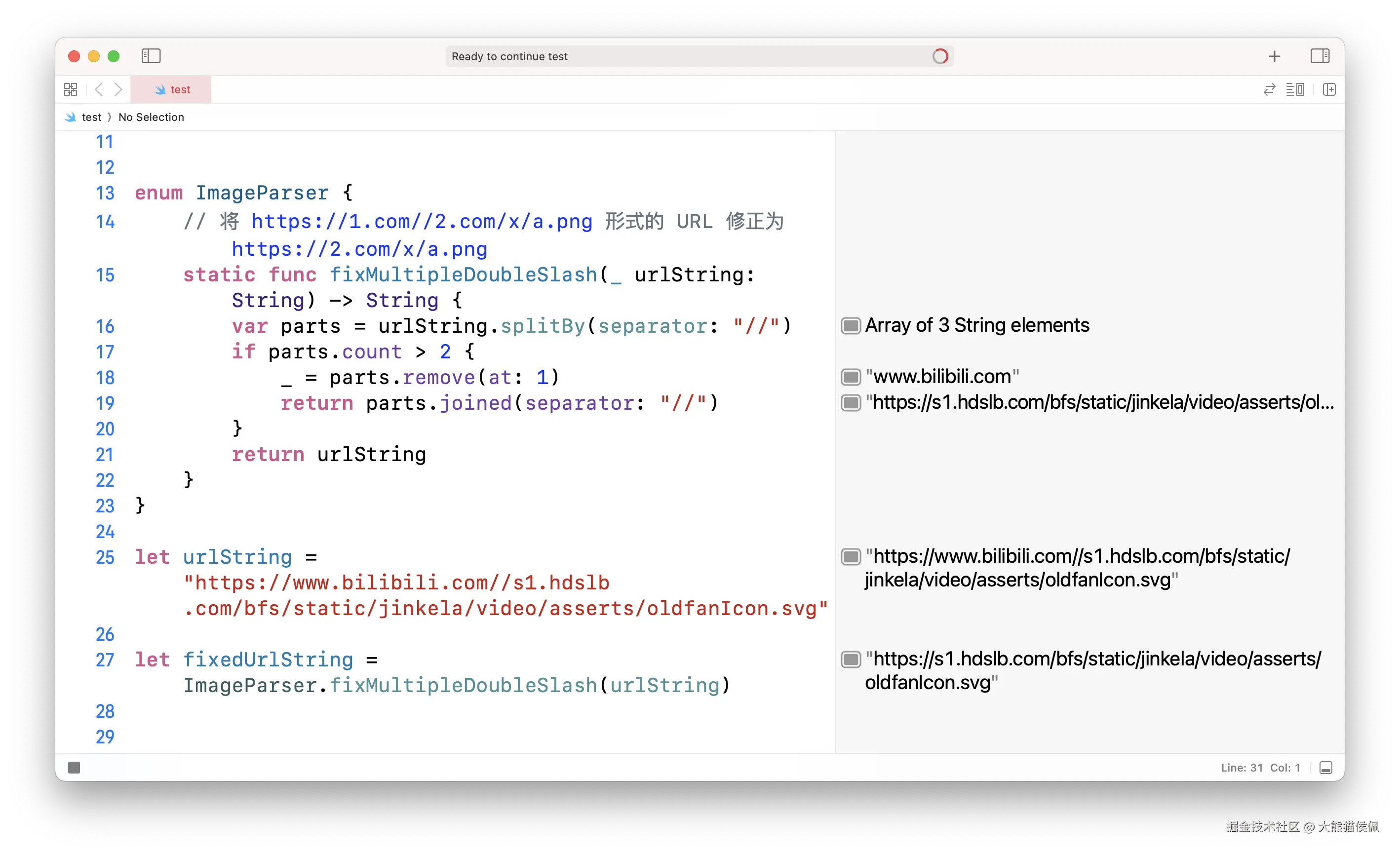Go forward with the right chevron
The width and height of the screenshot is (1400, 854).
118,89
